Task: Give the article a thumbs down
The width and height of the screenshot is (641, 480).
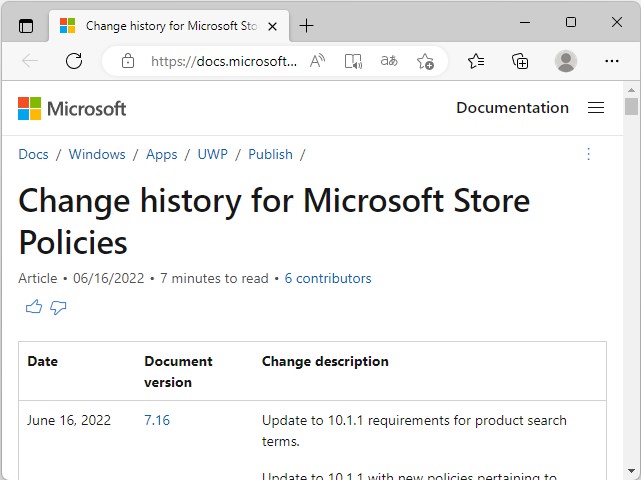Action: 58,307
